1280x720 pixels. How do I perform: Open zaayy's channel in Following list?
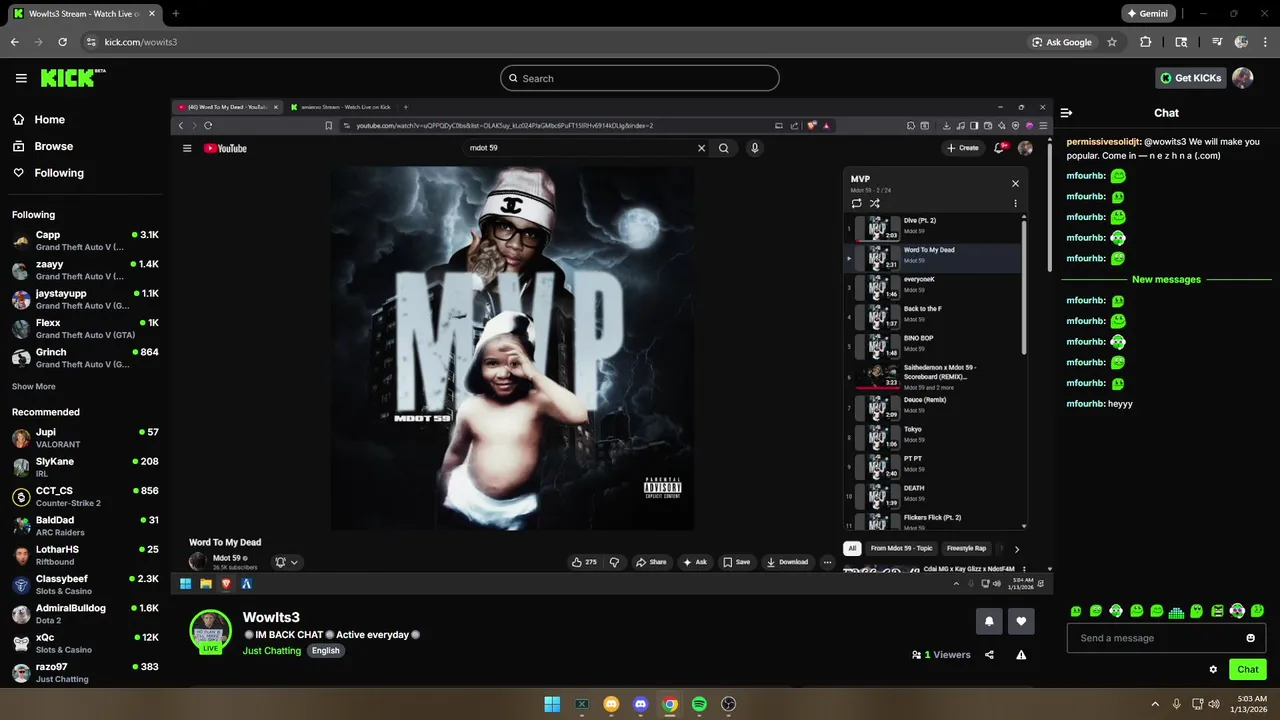tap(85, 270)
